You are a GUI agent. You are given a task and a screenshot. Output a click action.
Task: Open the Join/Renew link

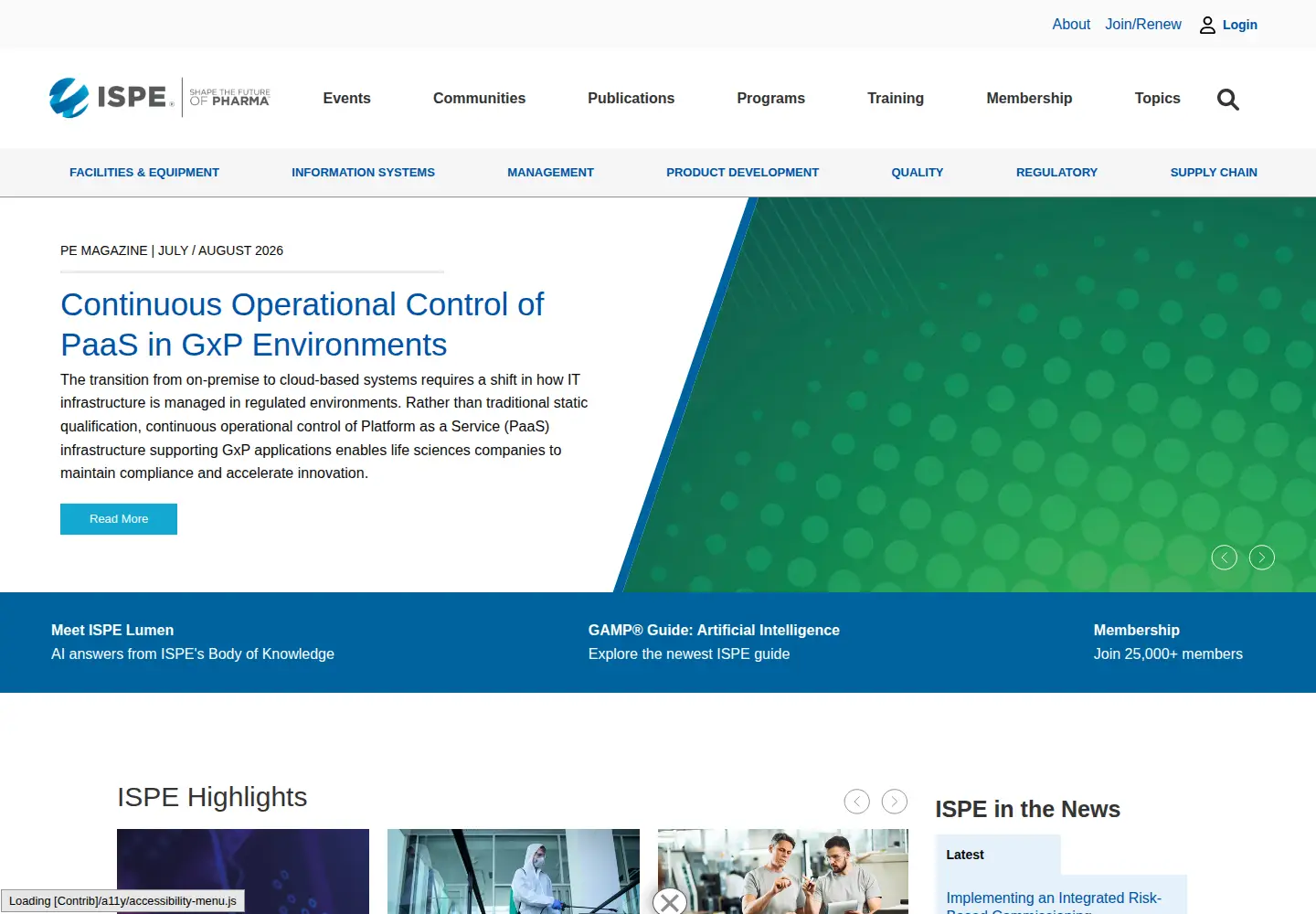coord(1143,25)
